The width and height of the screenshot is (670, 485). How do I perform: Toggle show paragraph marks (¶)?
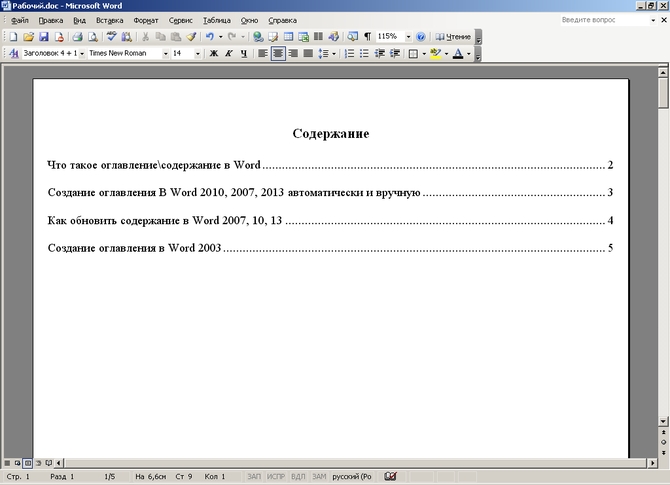[367, 37]
